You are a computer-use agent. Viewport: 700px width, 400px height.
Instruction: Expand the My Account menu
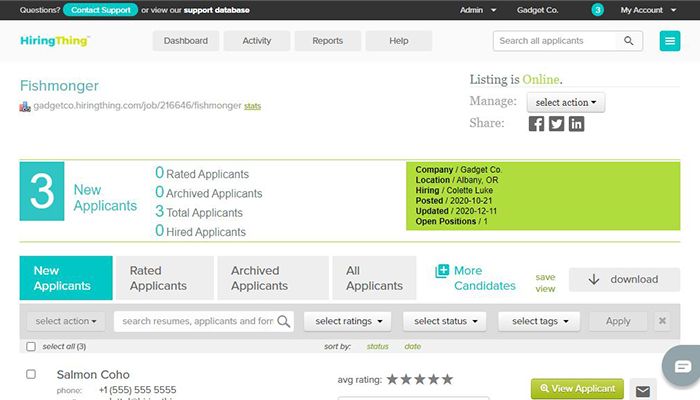tap(648, 10)
